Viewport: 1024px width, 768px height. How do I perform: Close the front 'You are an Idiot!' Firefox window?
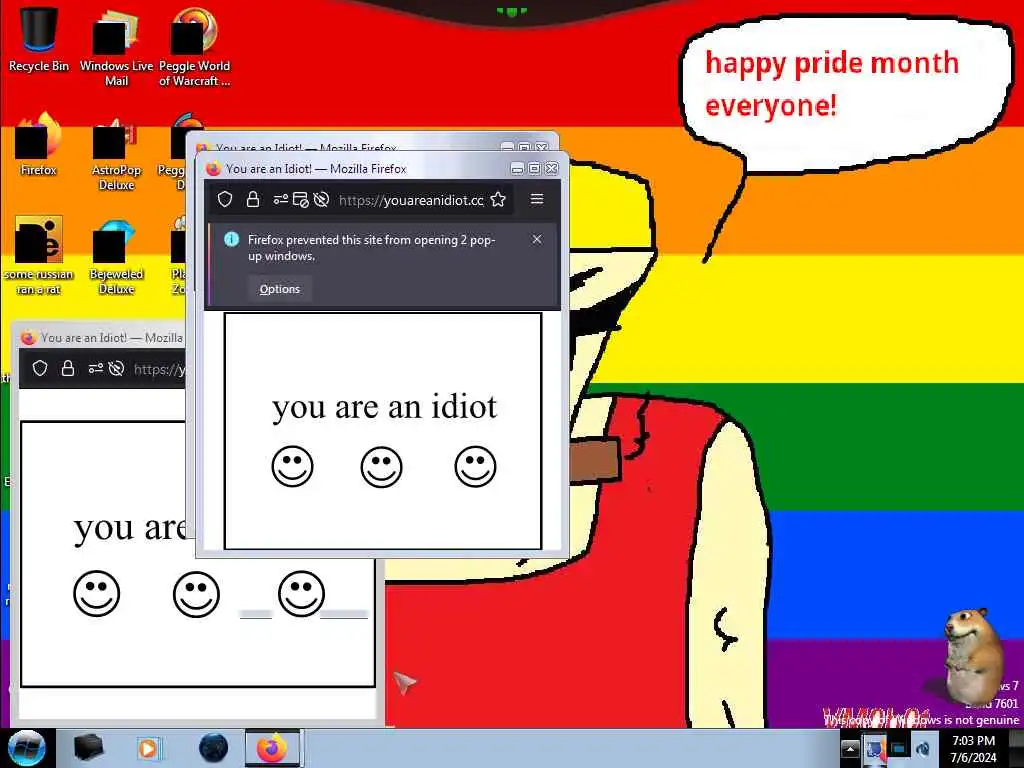[552, 168]
